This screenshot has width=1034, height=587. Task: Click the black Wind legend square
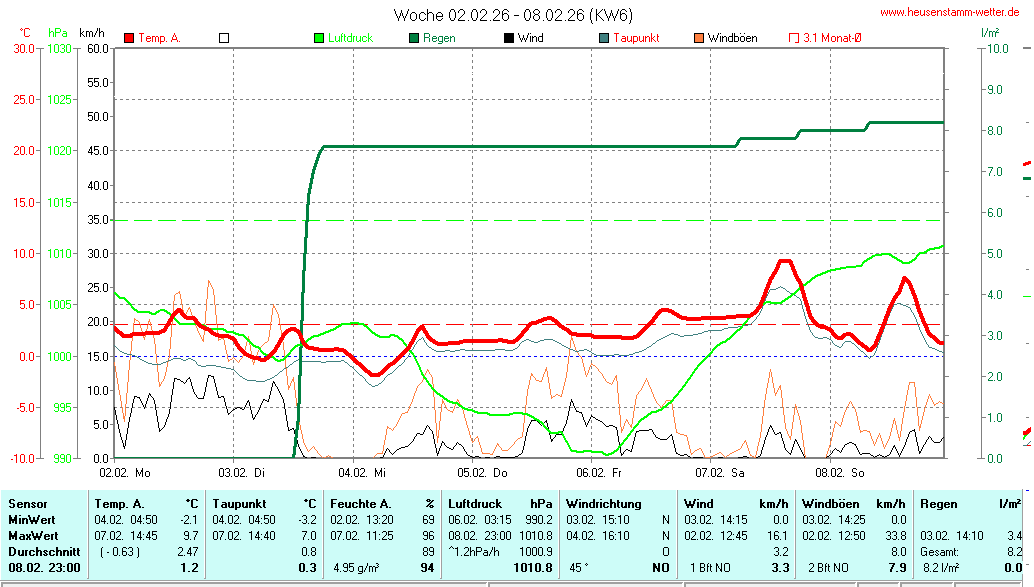509,38
